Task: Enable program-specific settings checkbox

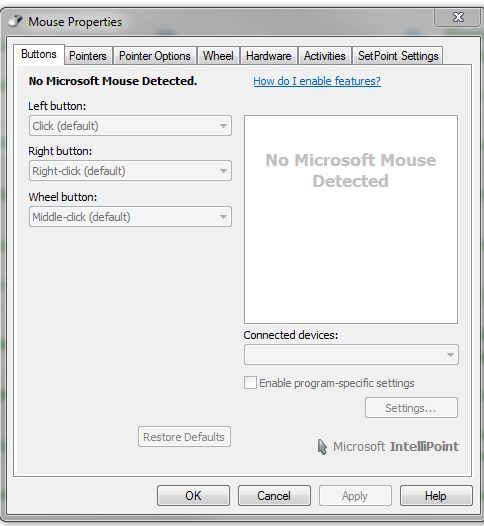Action: click(250, 383)
